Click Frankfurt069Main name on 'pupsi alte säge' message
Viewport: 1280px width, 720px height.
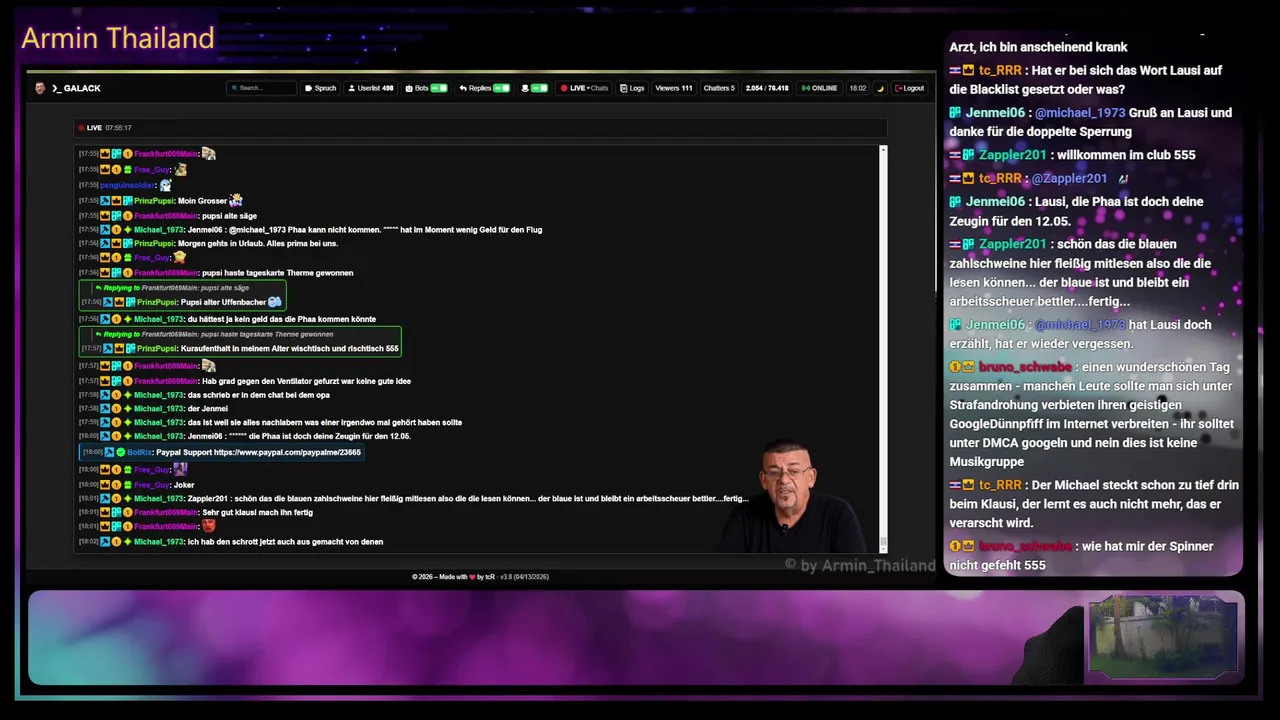click(x=166, y=216)
